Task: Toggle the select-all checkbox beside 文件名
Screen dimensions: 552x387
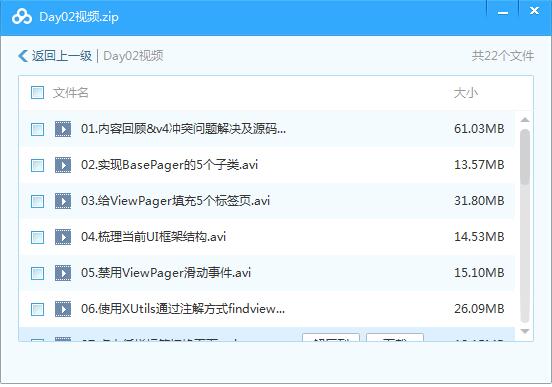Action: coord(37,93)
